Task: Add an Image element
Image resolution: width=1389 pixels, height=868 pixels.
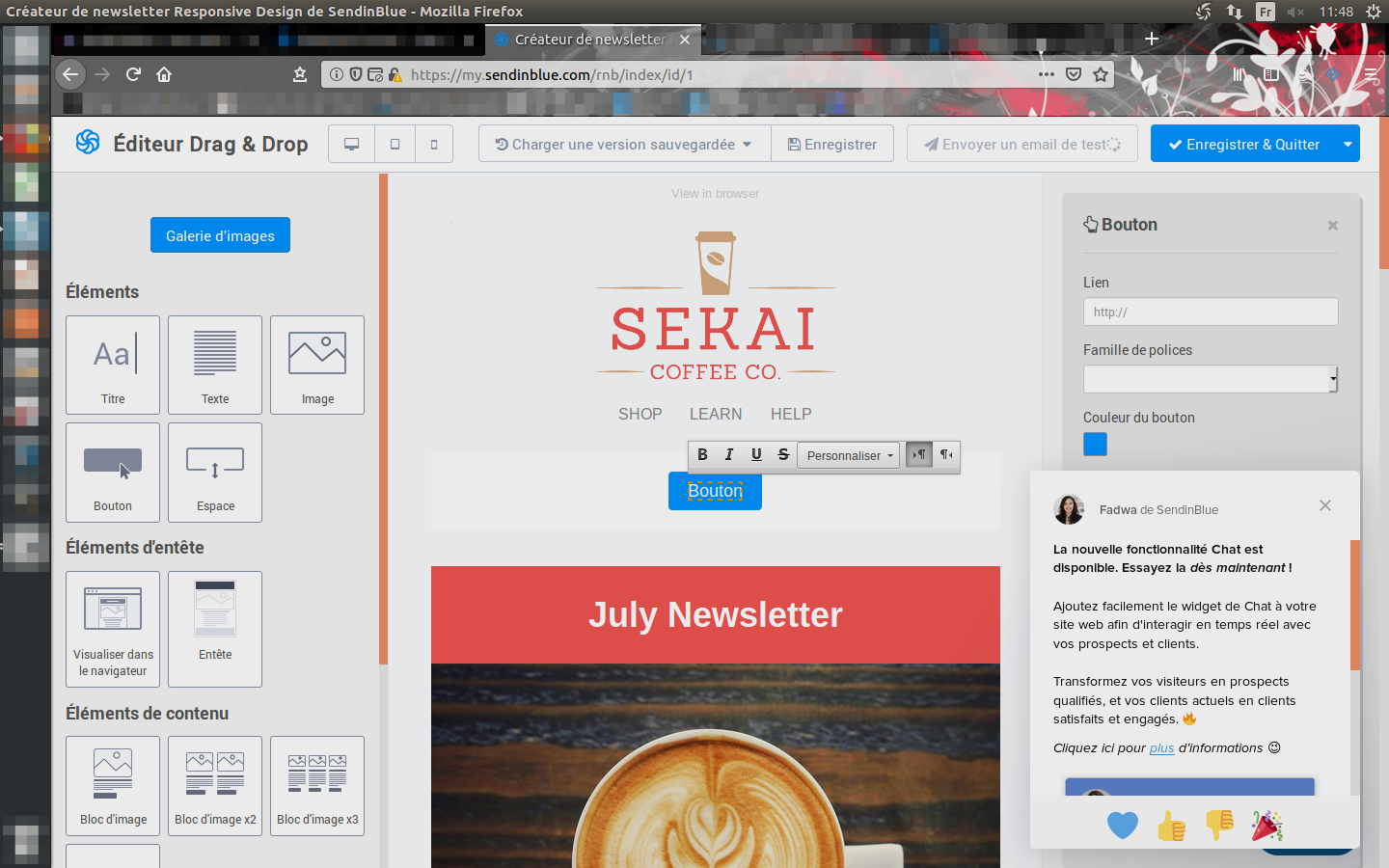Action: click(317, 365)
